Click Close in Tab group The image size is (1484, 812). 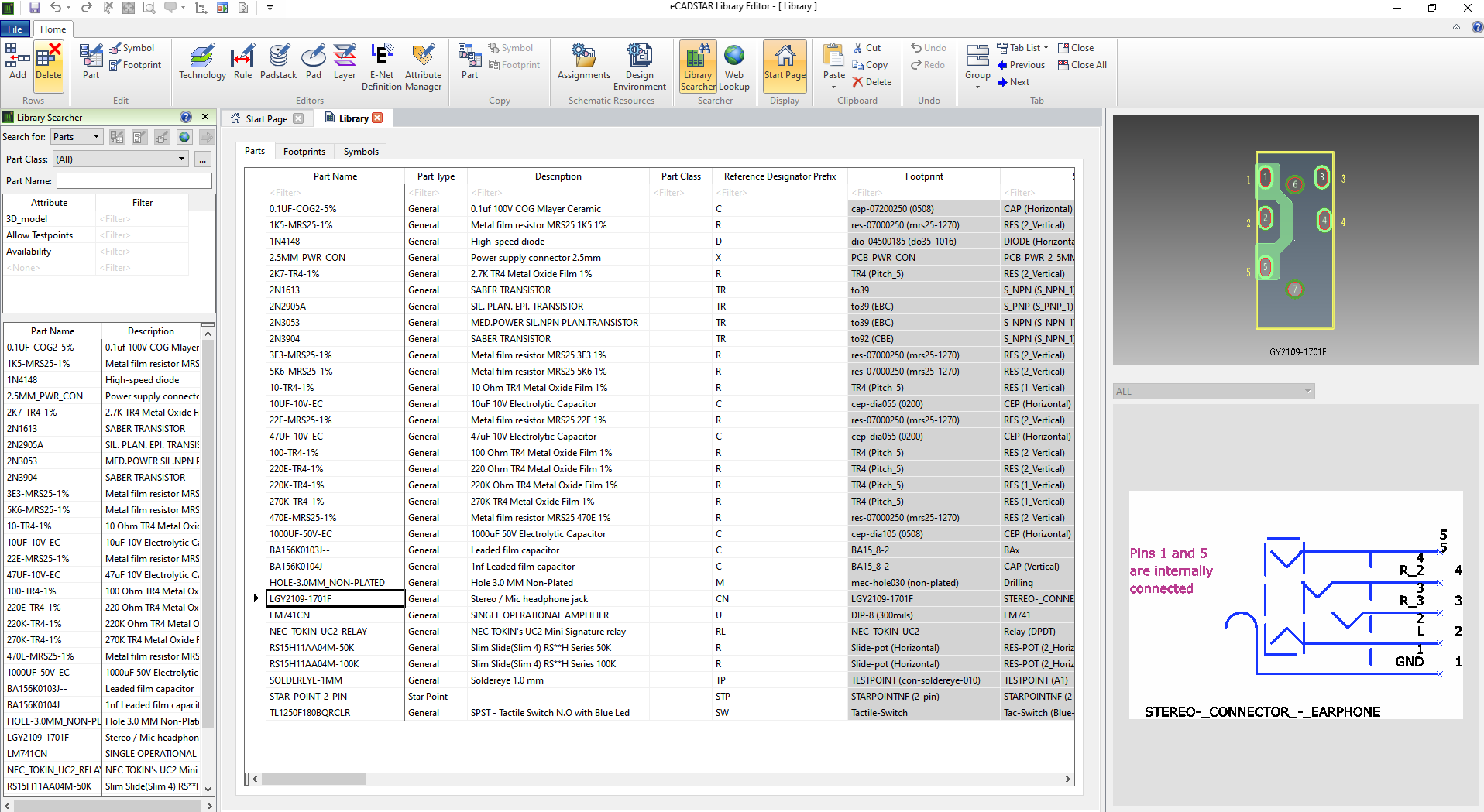coord(1076,48)
